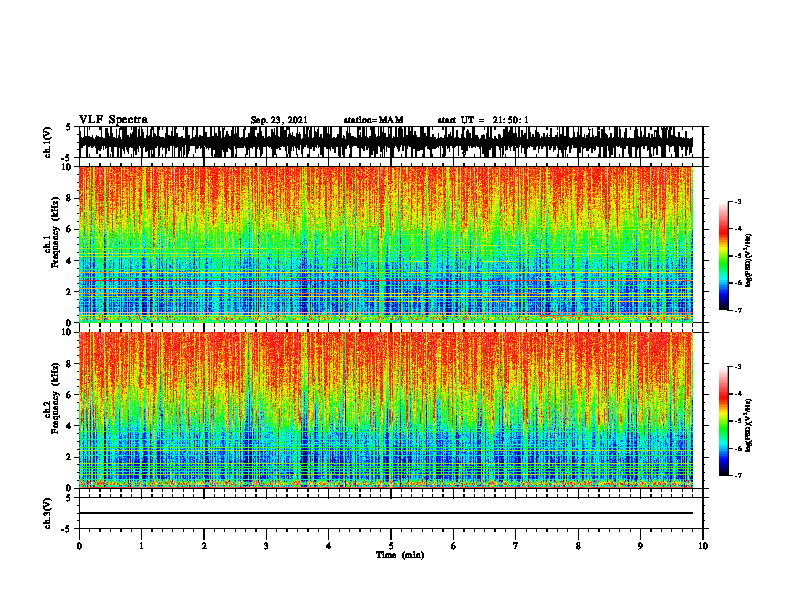Click the "start UT = 21:50: 1" text

click(x=483, y=120)
